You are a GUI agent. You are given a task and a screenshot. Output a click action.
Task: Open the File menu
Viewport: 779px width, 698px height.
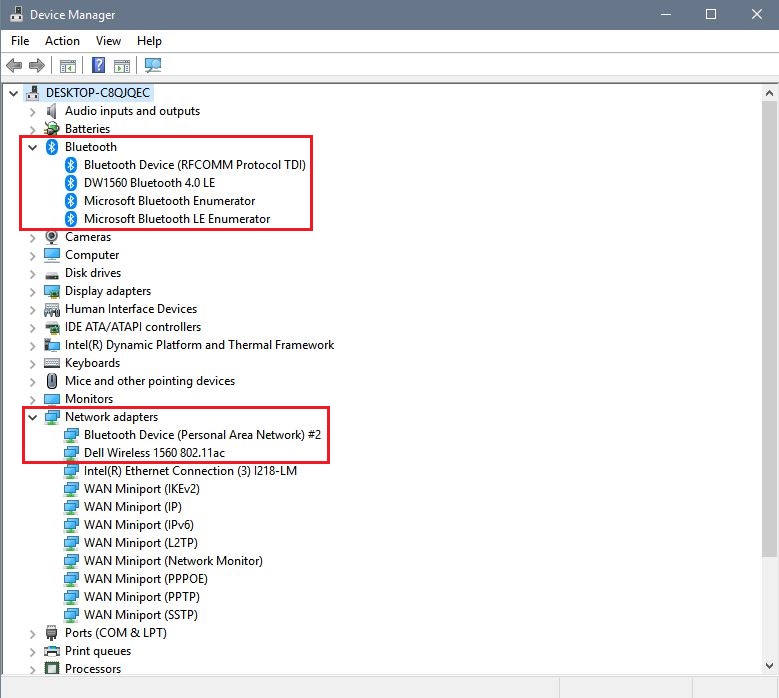20,41
